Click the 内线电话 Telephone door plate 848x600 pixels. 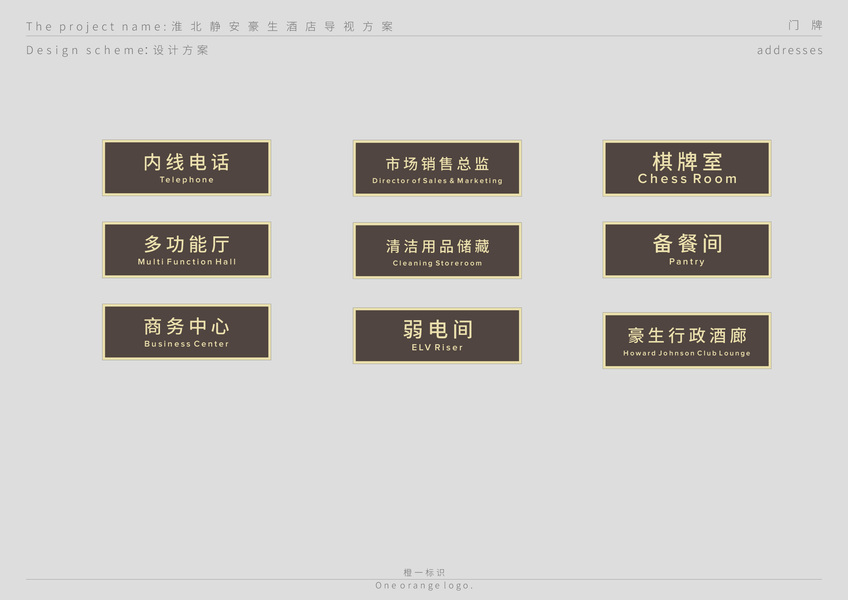click(187, 168)
